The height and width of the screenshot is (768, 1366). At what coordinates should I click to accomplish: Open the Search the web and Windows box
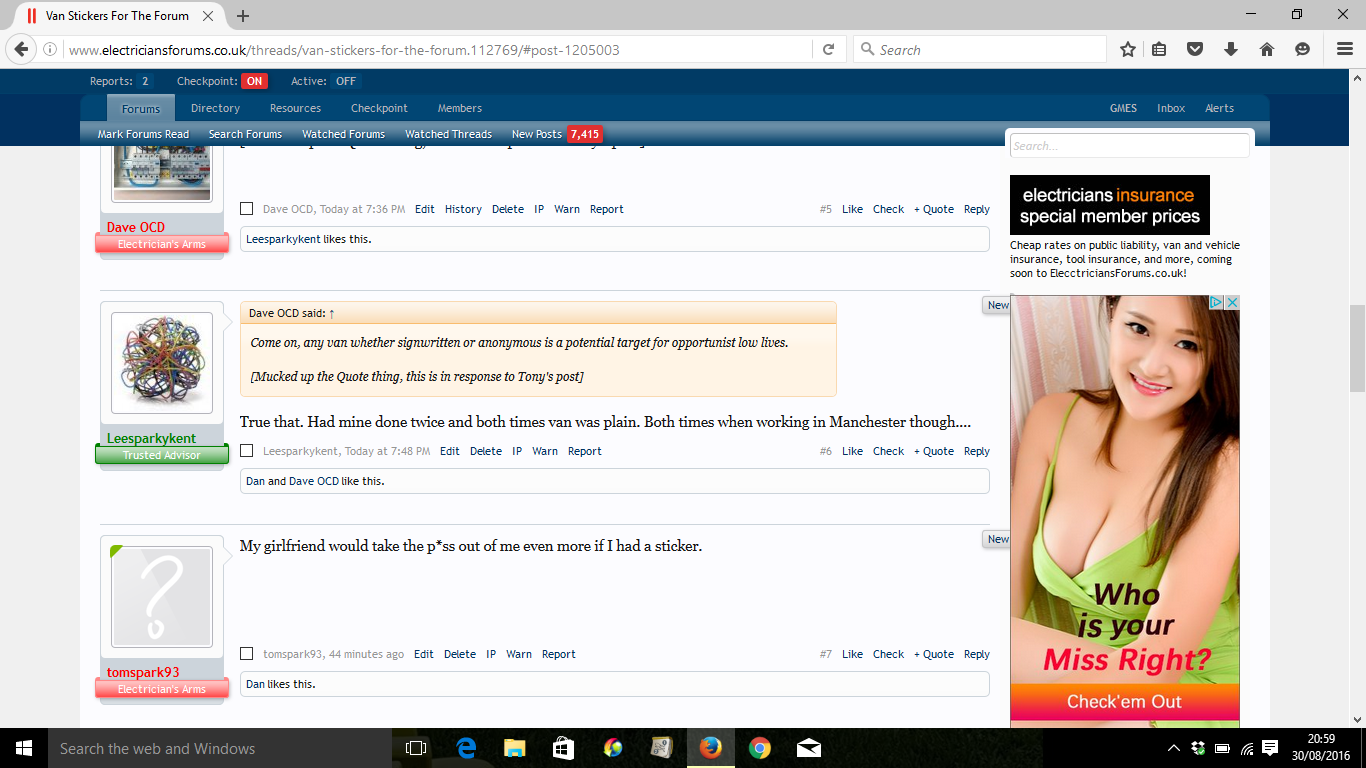[x=220, y=748]
